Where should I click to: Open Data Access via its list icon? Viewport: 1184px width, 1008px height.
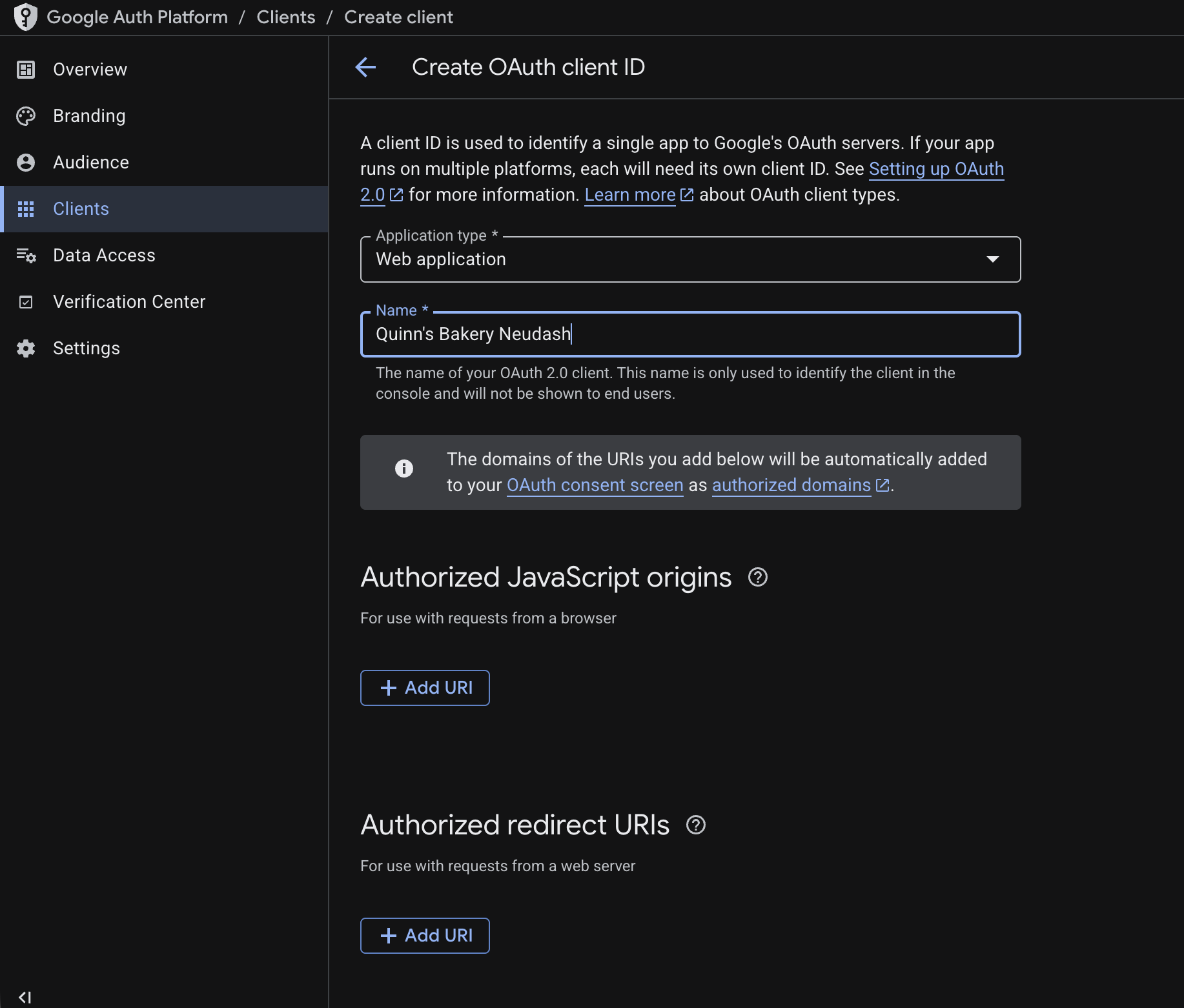tap(26, 255)
